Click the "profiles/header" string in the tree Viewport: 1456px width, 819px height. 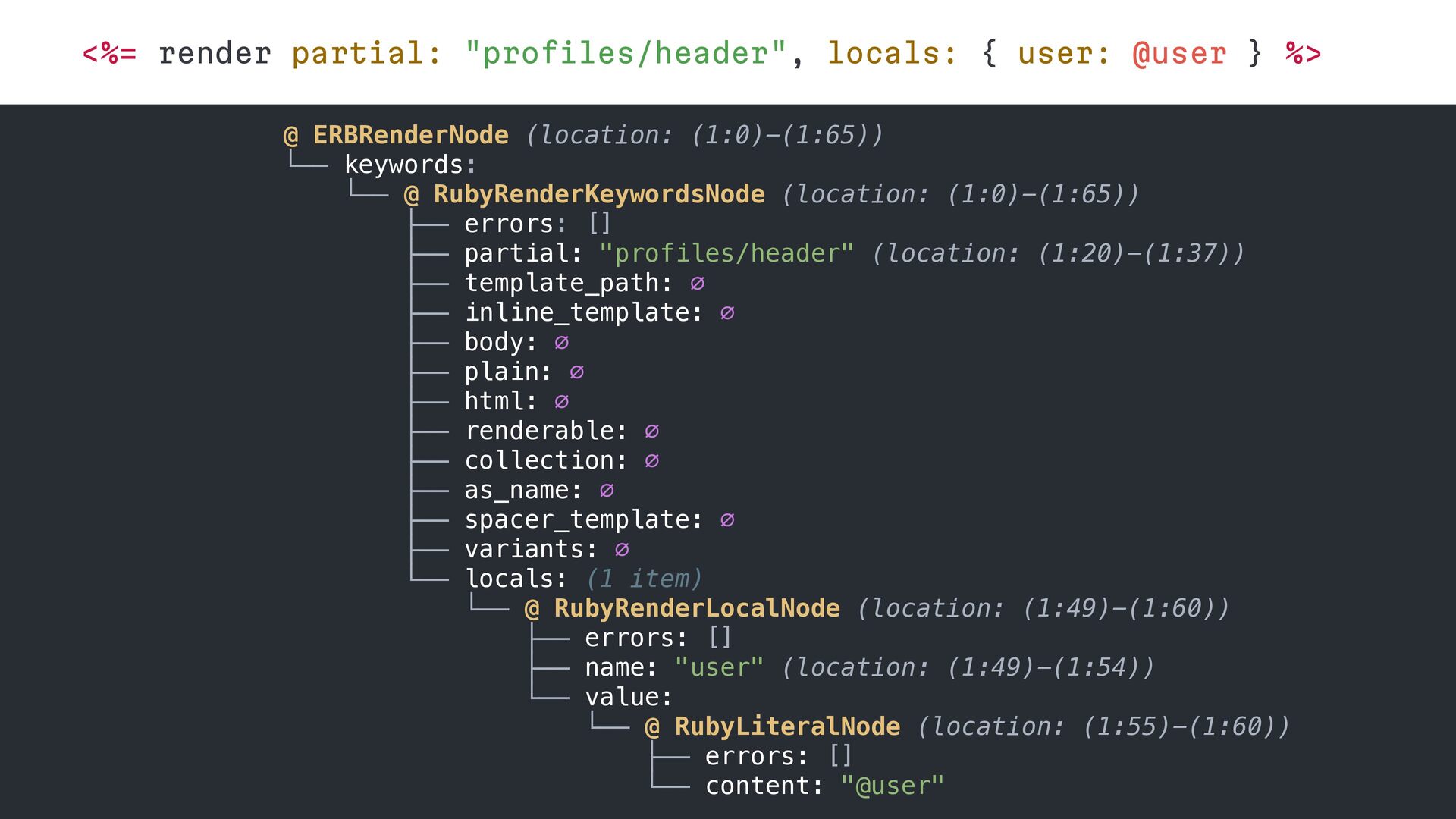click(726, 253)
